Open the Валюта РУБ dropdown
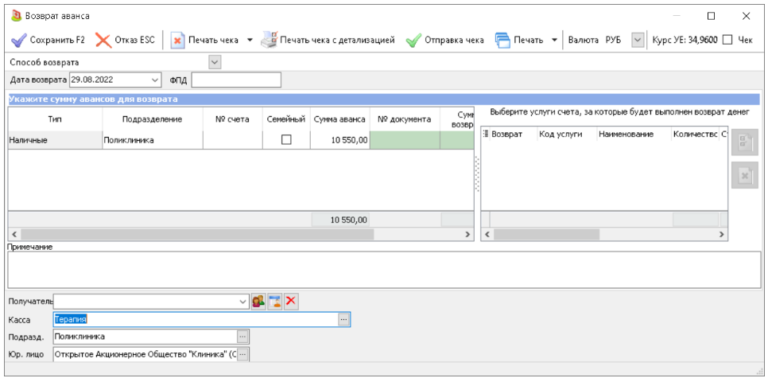 click(637, 40)
